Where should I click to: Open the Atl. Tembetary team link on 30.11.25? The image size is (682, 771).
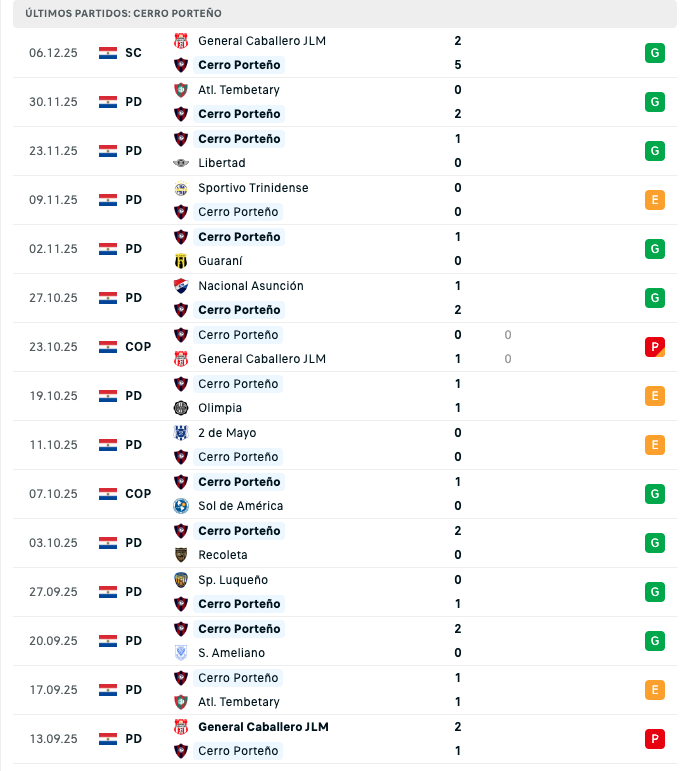238,90
